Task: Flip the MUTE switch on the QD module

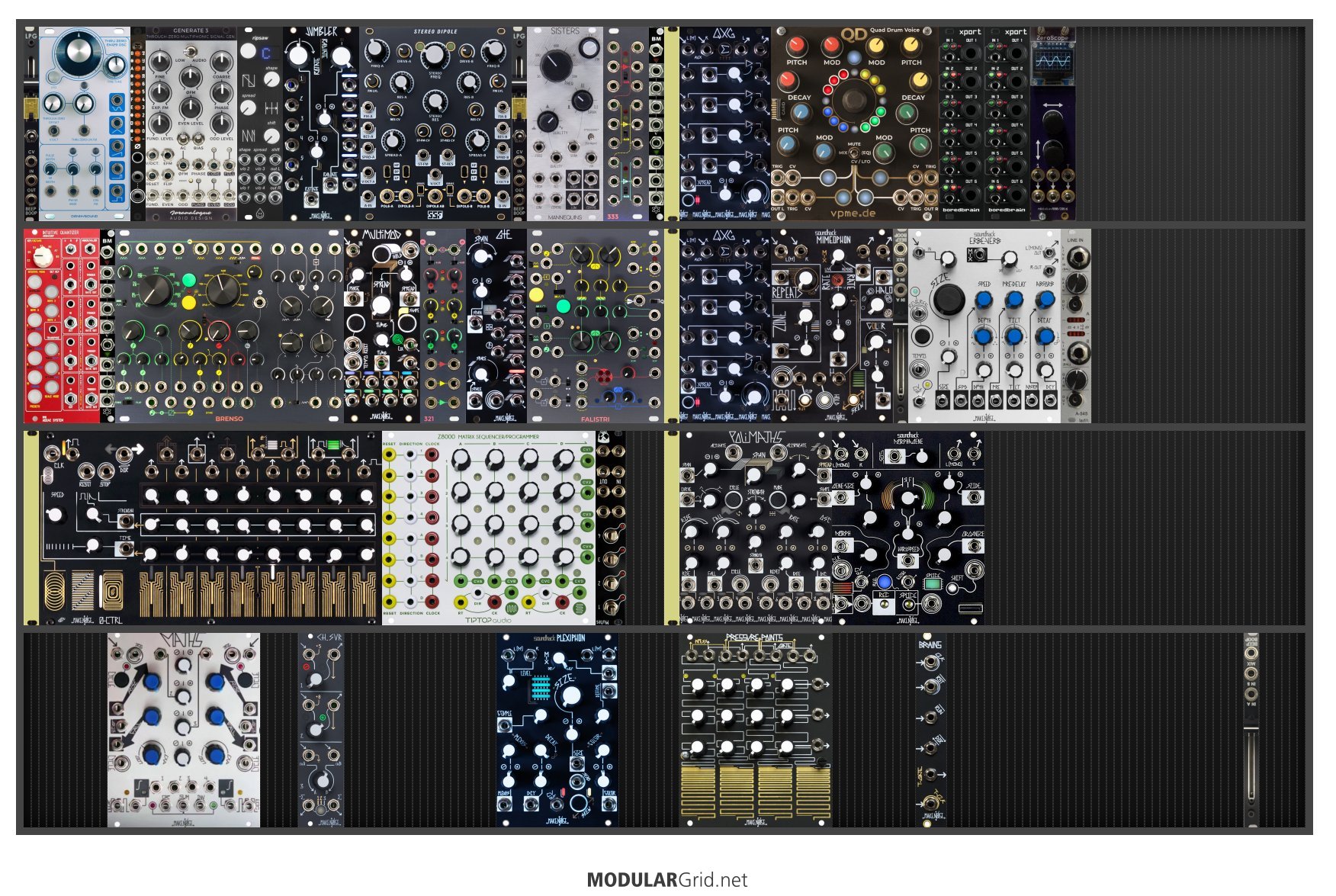Action: (855, 153)
